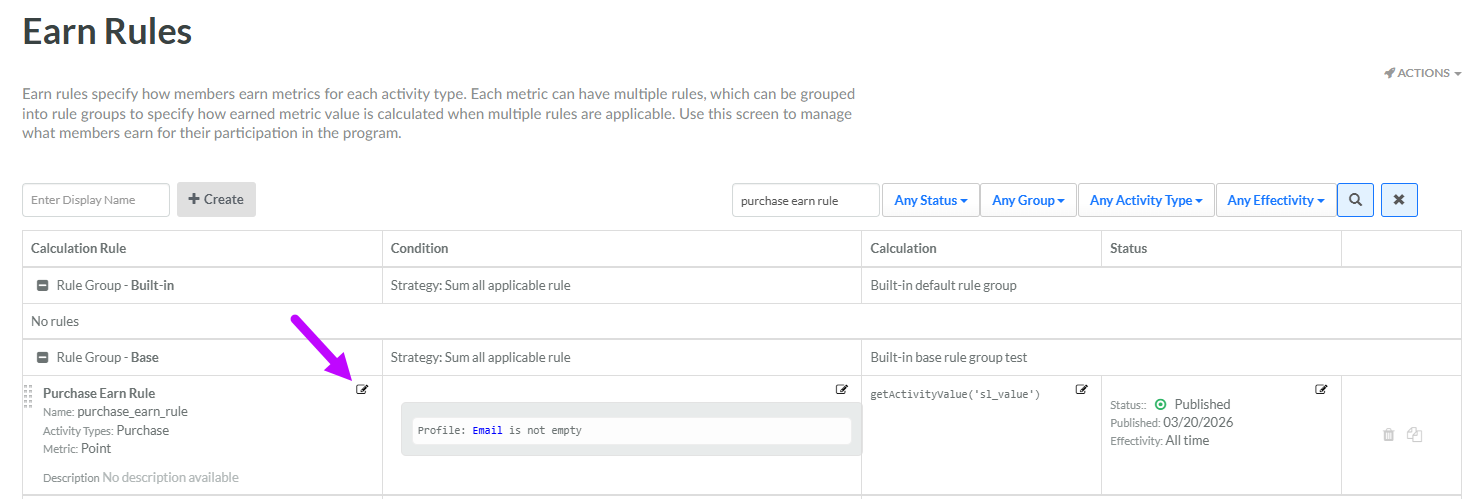
Task: Clone the Purchase Earn Rule via copy icon
Action: (1414, 435)
